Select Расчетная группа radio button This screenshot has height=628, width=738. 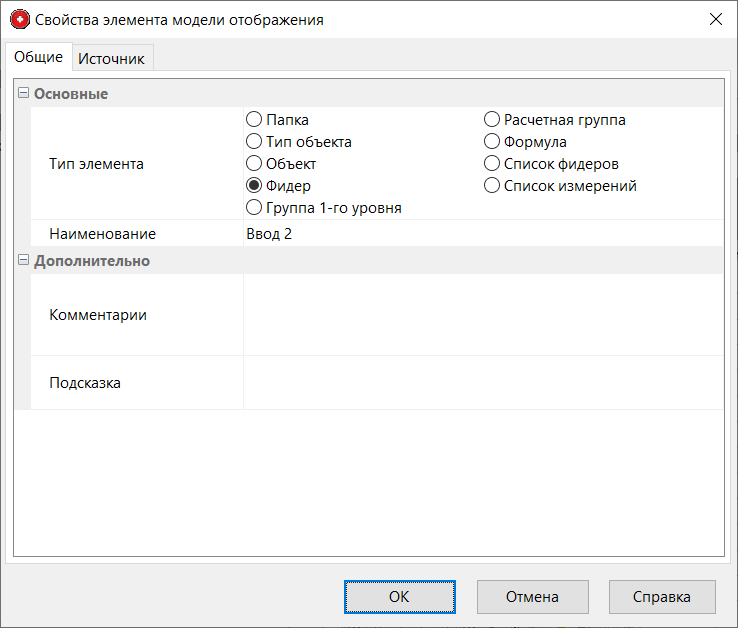[x=492, y=120]
